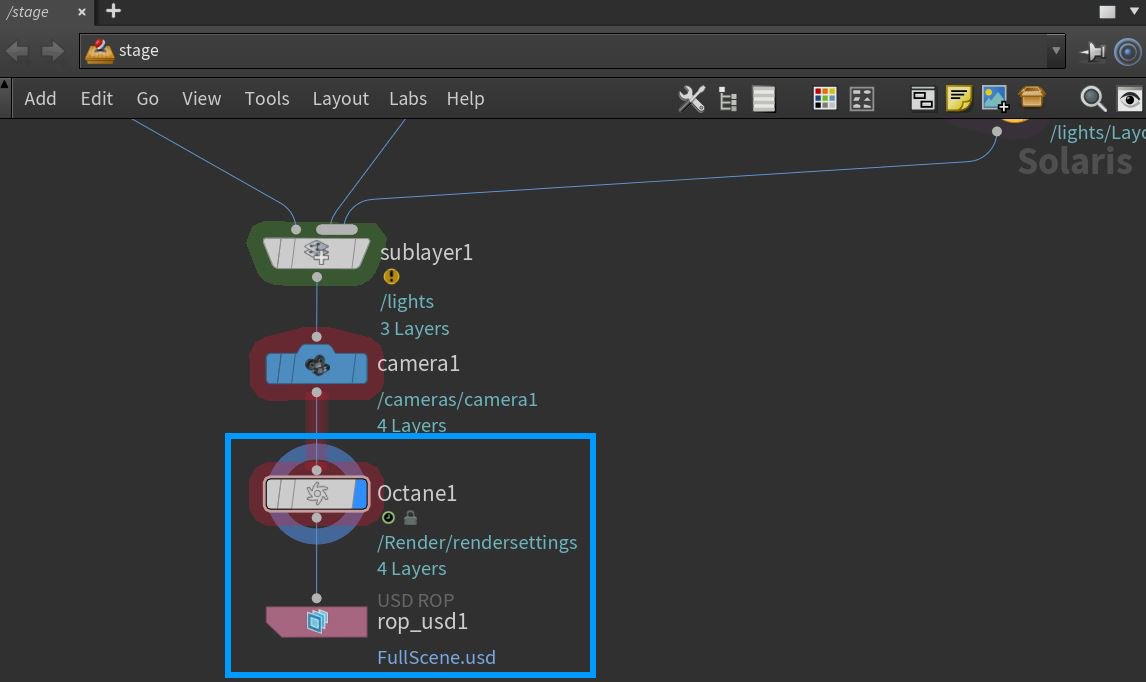Open the eye display options dropdown
This screenshot has height=682, width=1146.
tap(1129, 99)
